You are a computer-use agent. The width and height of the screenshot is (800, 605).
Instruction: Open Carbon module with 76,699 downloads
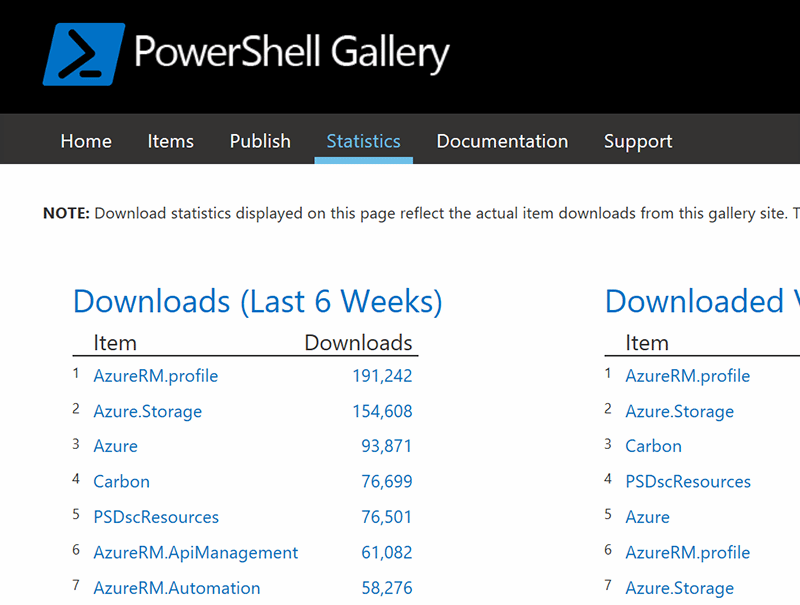point(121,481)
